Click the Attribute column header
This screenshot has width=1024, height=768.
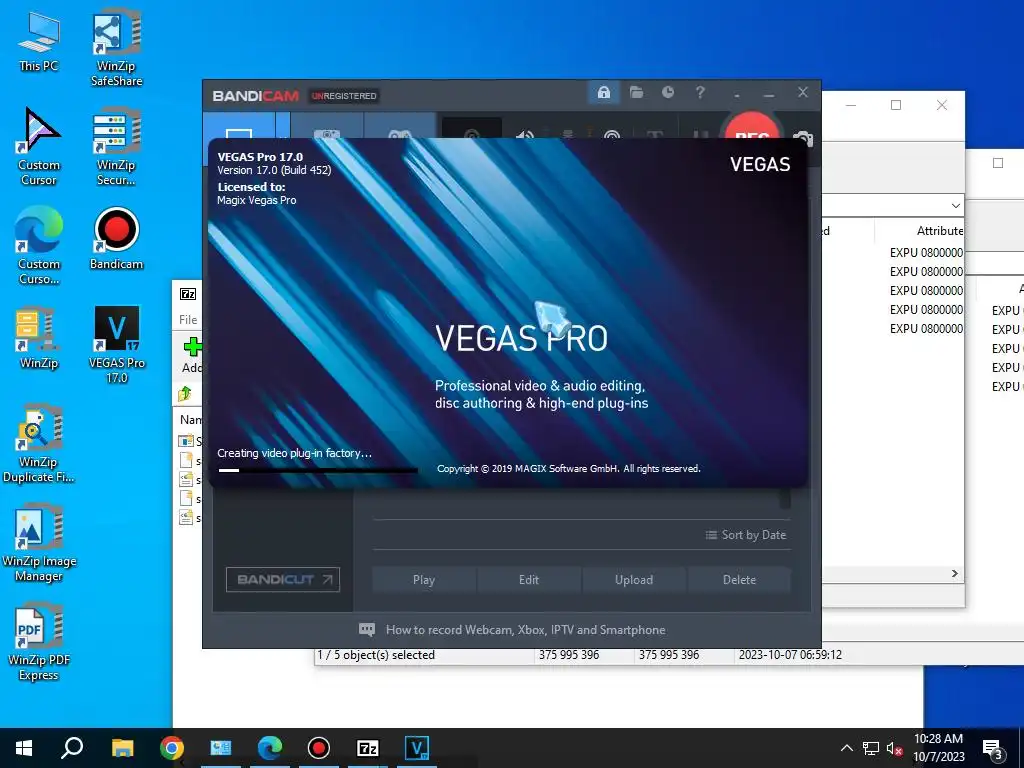pos(939,231)
